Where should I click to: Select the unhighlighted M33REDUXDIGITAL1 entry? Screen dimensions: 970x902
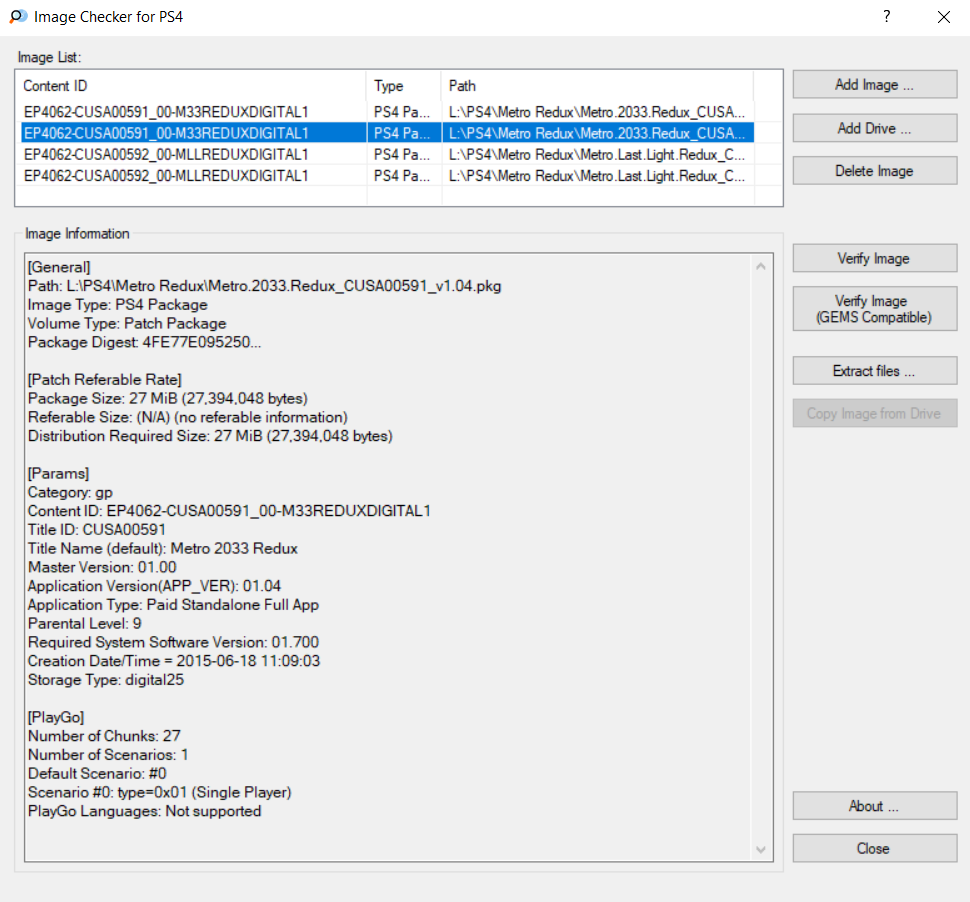[166, 112]
